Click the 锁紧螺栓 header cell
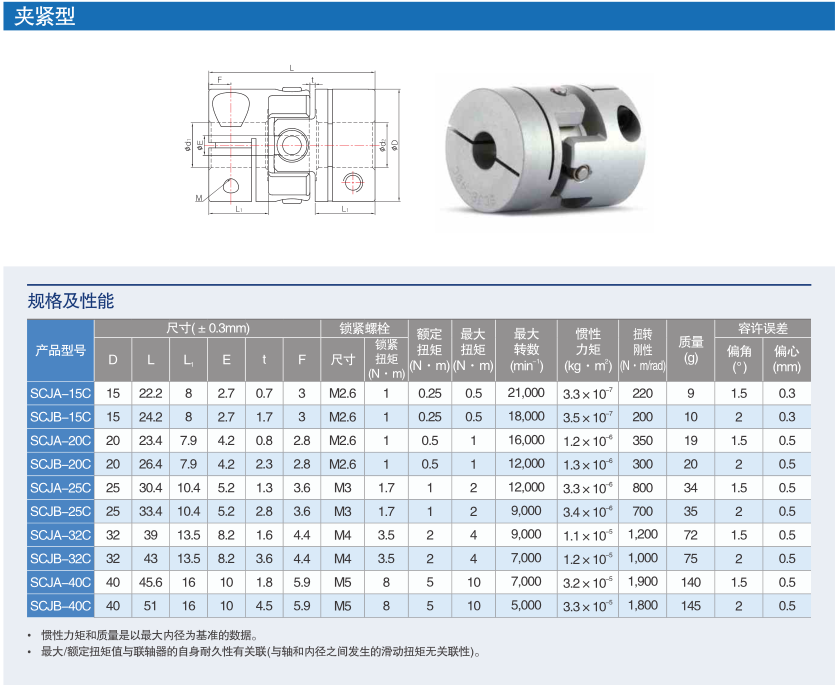The height and width of the screenshot is (685, 836). 365,328
